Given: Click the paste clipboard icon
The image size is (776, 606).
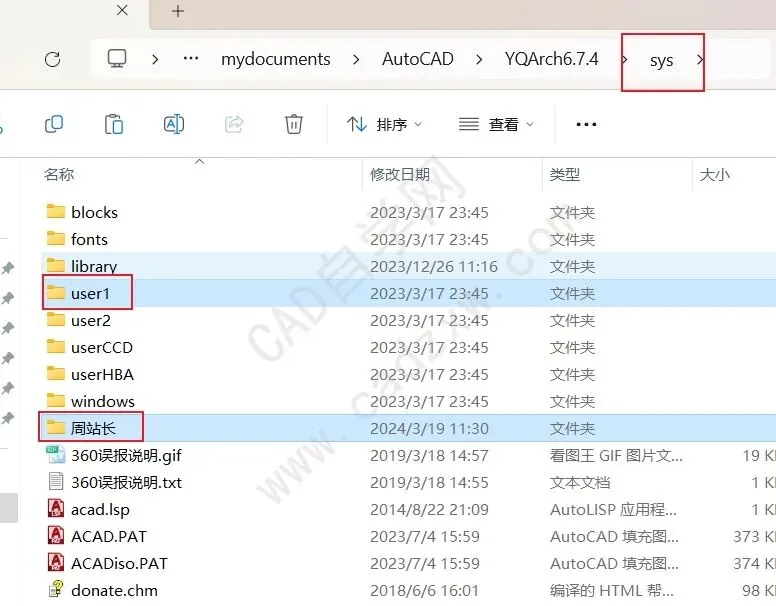Looking at the screenshot, I should click(114, 124).
